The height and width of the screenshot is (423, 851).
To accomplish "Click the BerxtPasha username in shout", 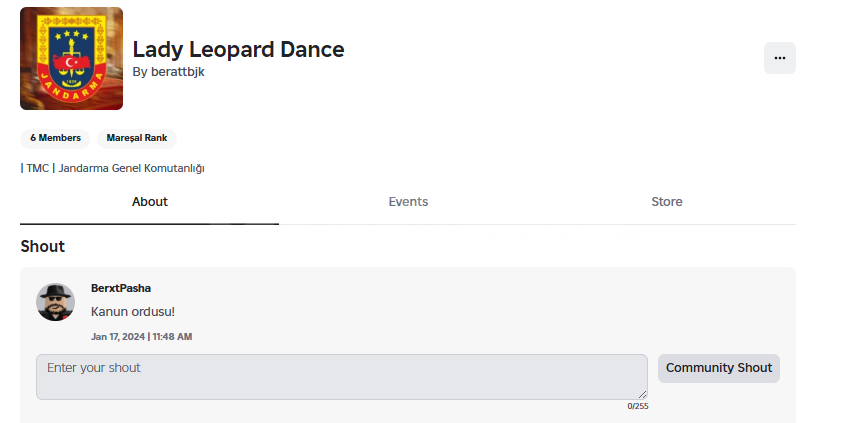I will 121,288.
